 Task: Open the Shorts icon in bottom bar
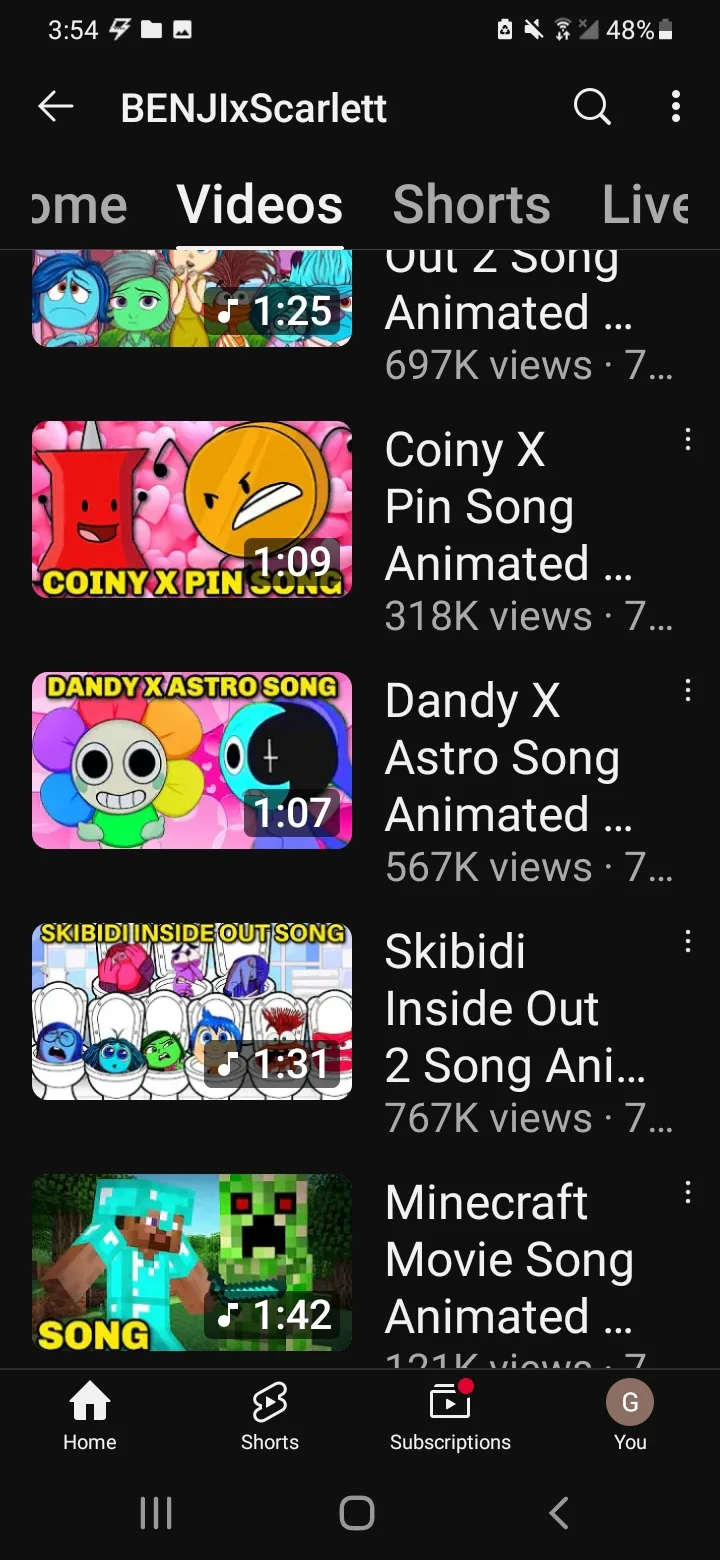pos(270,1403)
